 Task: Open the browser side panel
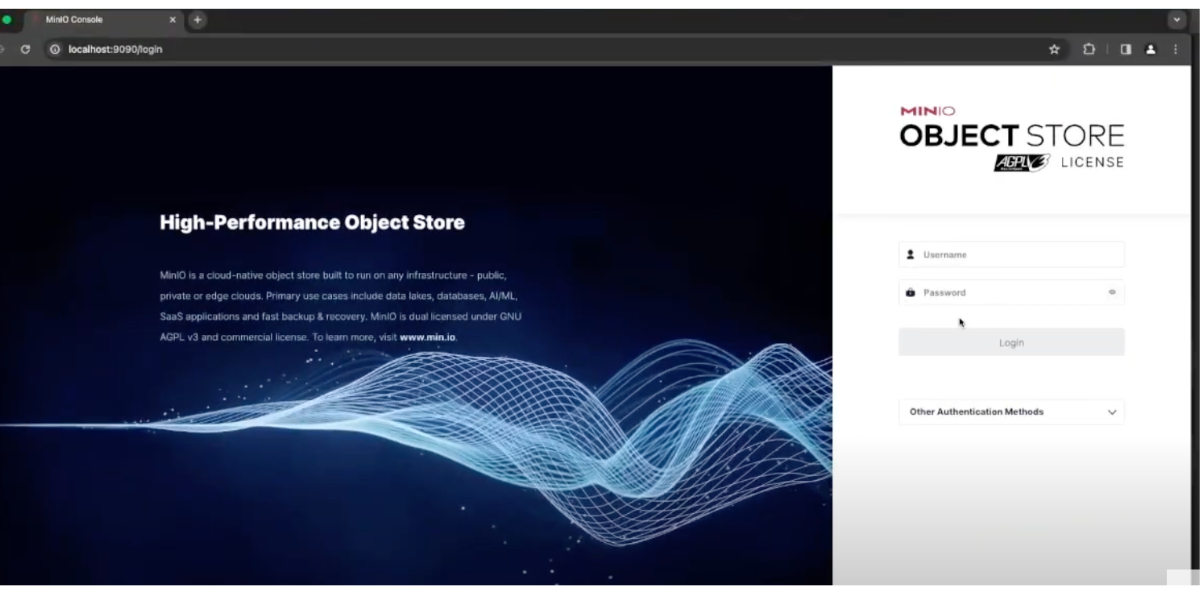[x=1125, y=49]
